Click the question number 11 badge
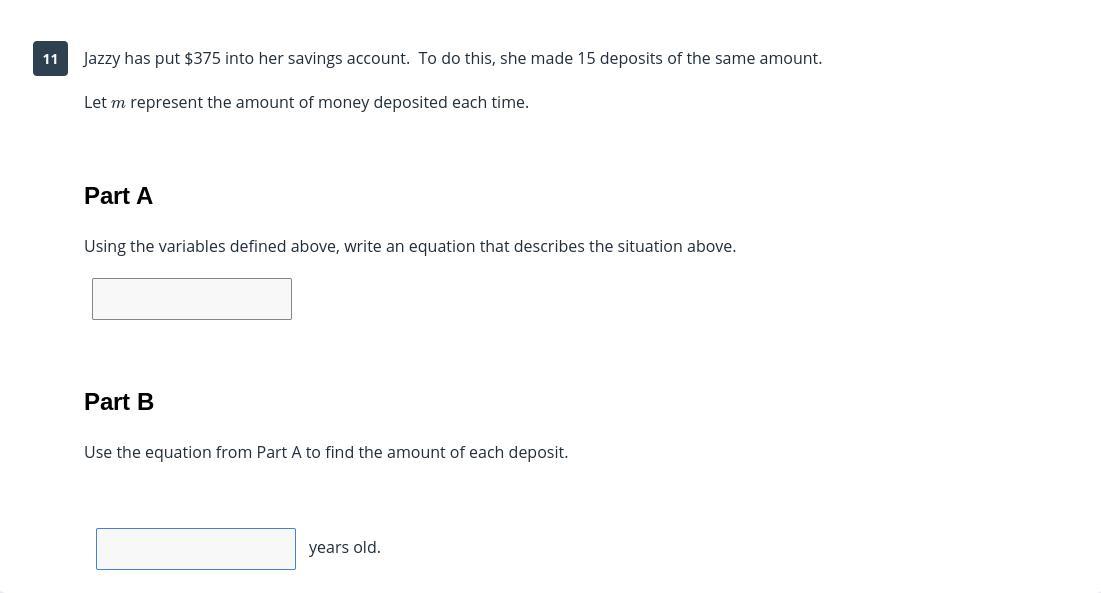 [51, 58]
